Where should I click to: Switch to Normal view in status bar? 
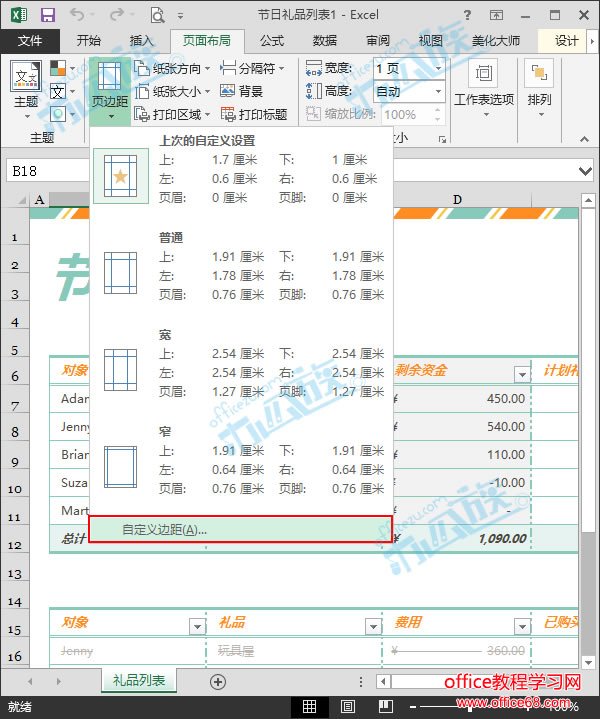(x=309, y=707)
